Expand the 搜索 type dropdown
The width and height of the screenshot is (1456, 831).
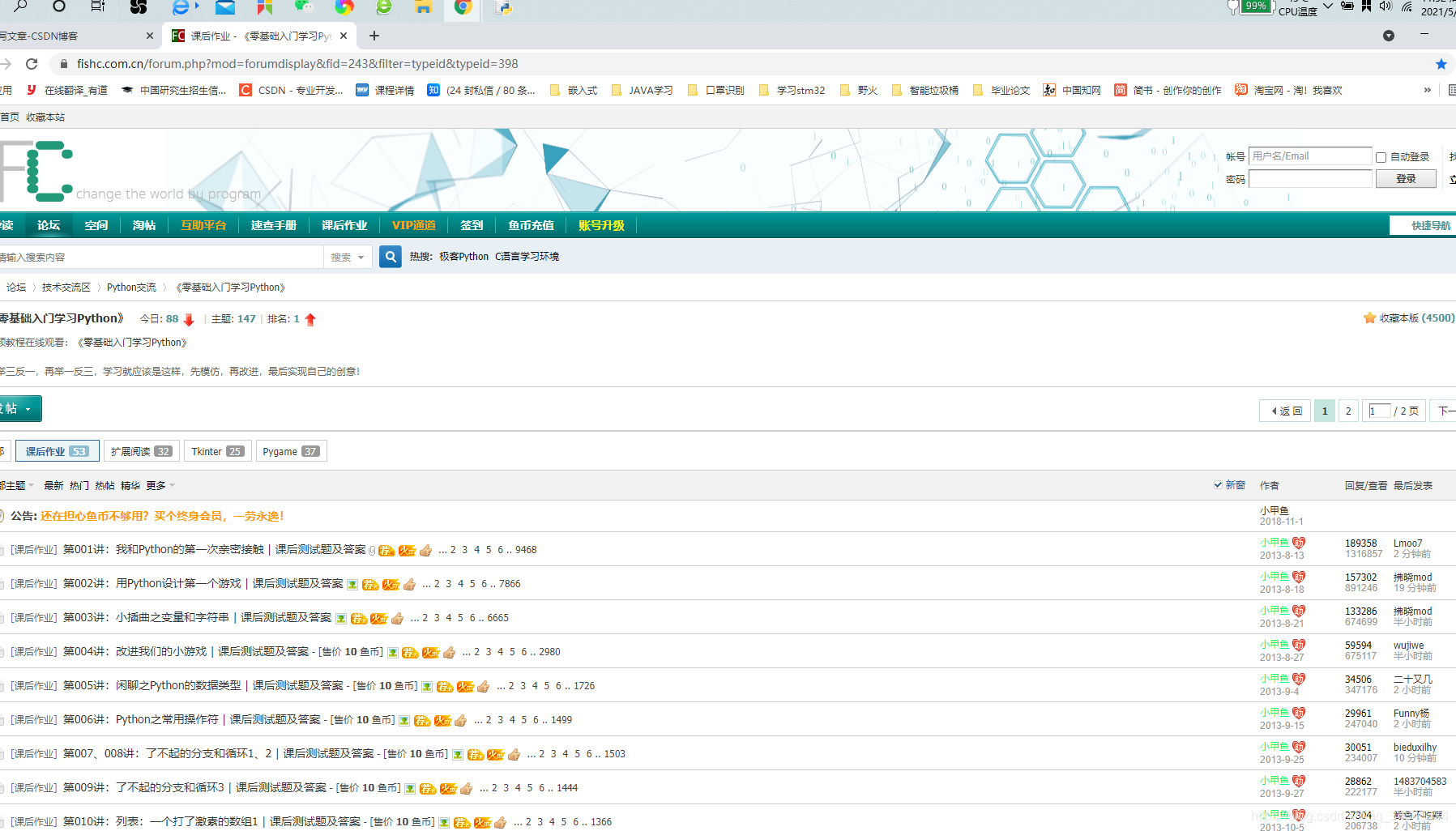click(x=348, y=257)
